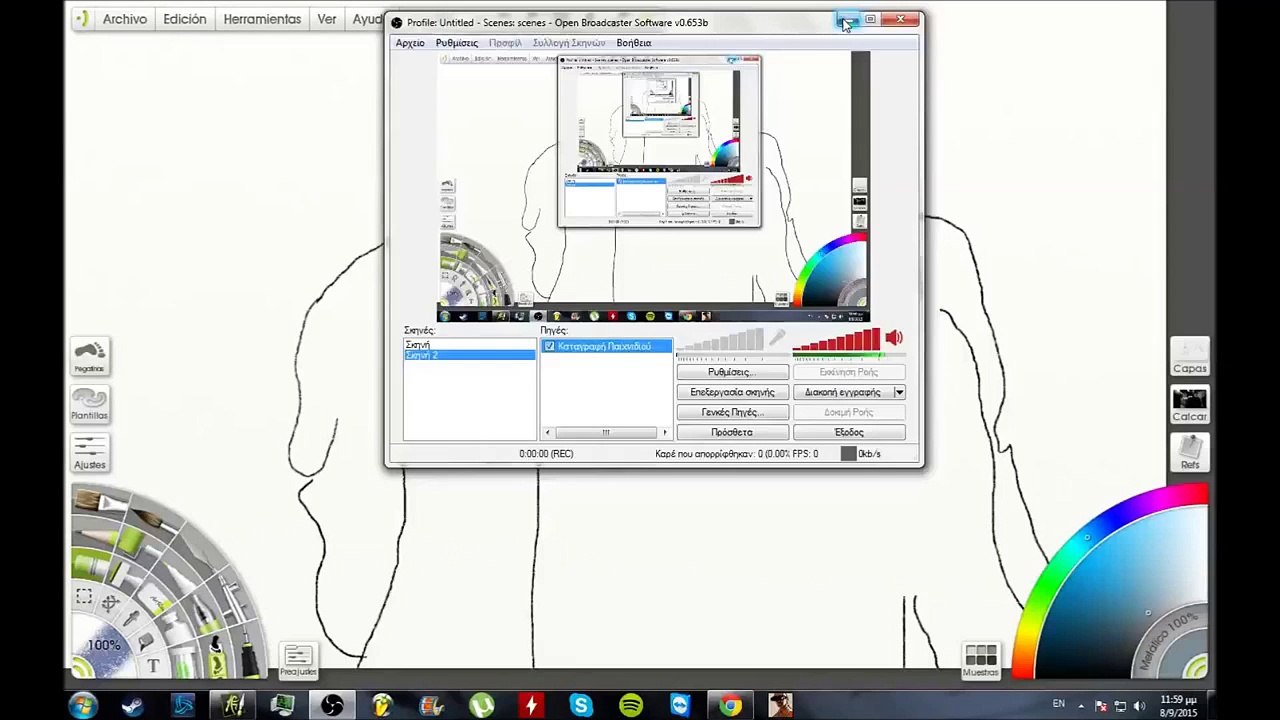This screenshot has height=720, width=1280.
Task: Show hidden system tray icons
Action: pos(1080,706)
